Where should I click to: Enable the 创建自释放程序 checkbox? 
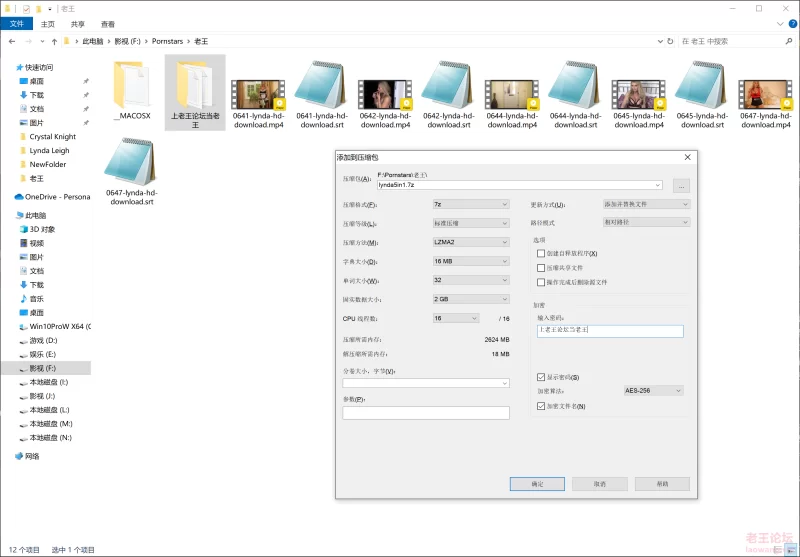coord(541,253)
